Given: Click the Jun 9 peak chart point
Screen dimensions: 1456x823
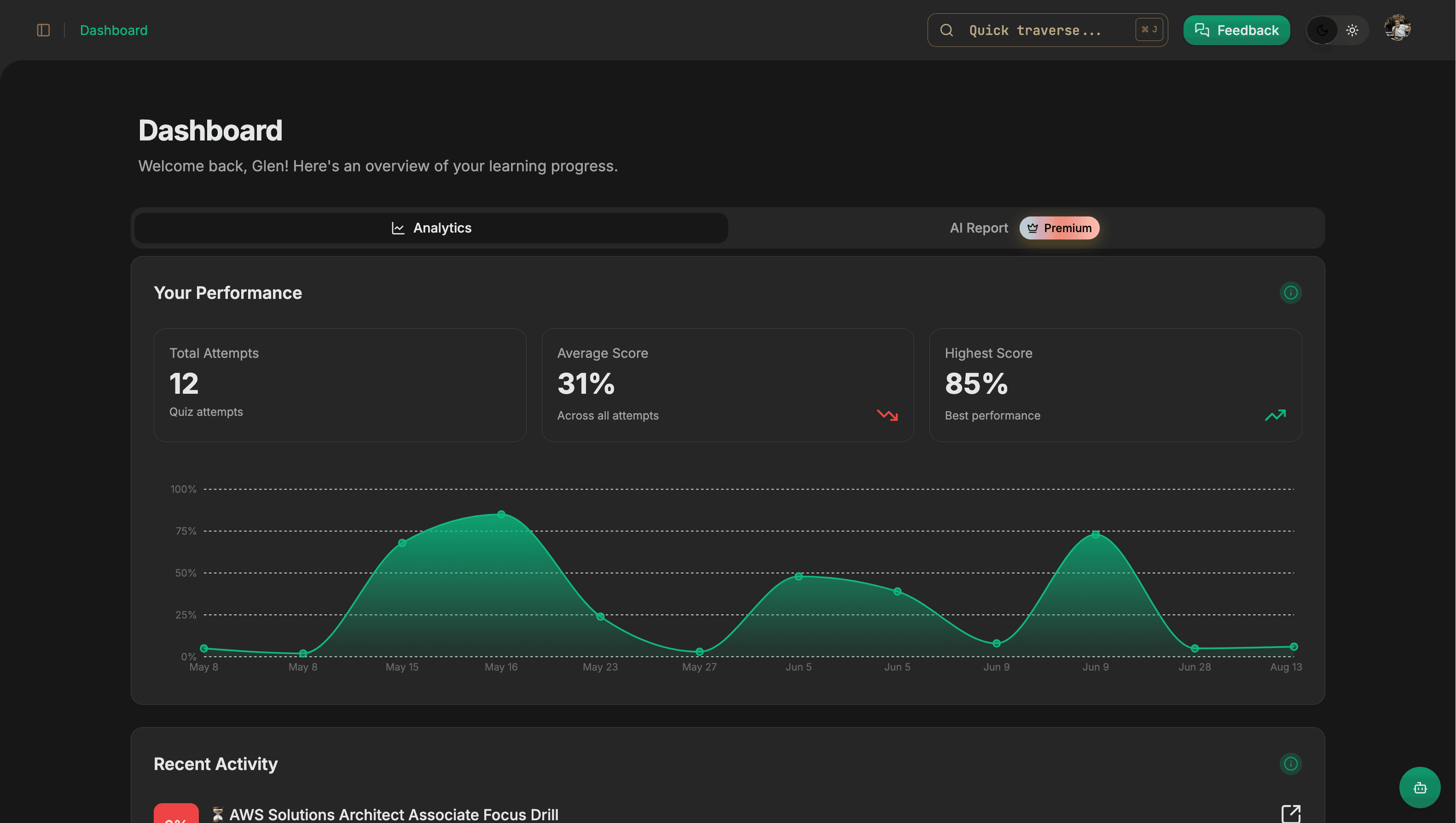Looking at the screenshot, I should 1096,535.
